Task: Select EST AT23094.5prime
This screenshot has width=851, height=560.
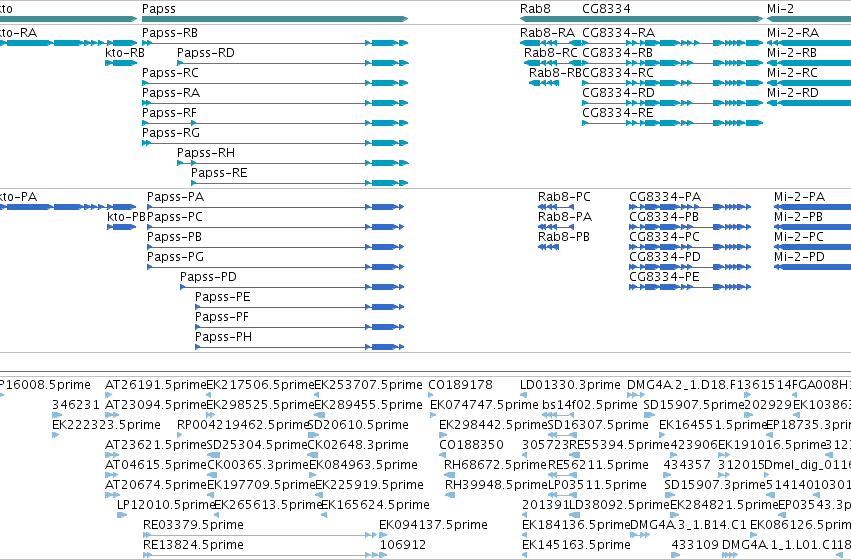Action: click(156, 405)
